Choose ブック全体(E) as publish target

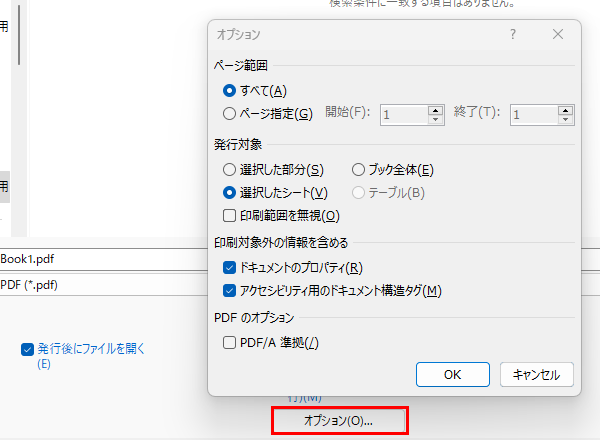pos(359,170)
